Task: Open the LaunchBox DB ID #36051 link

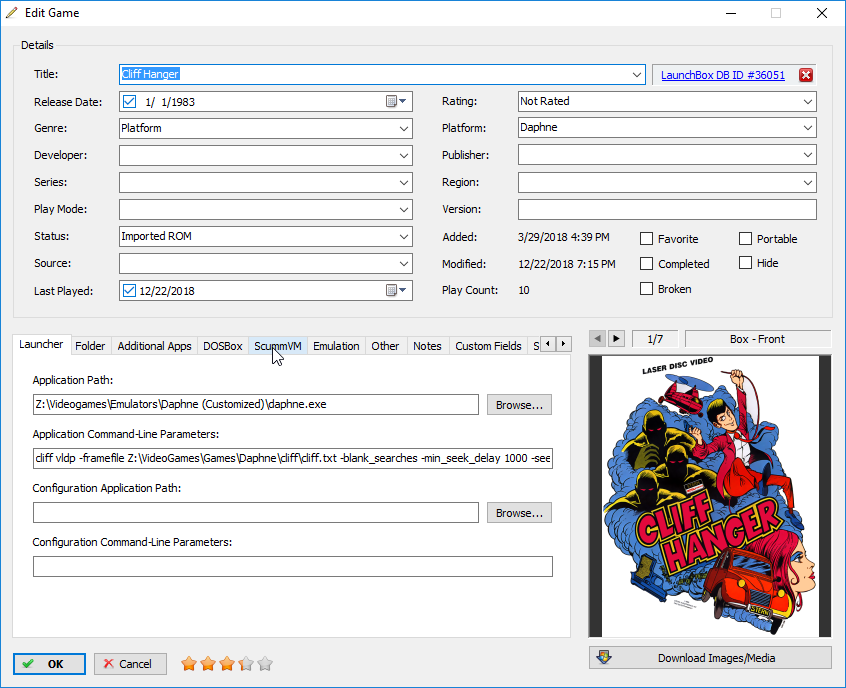Action: point(723,75)
